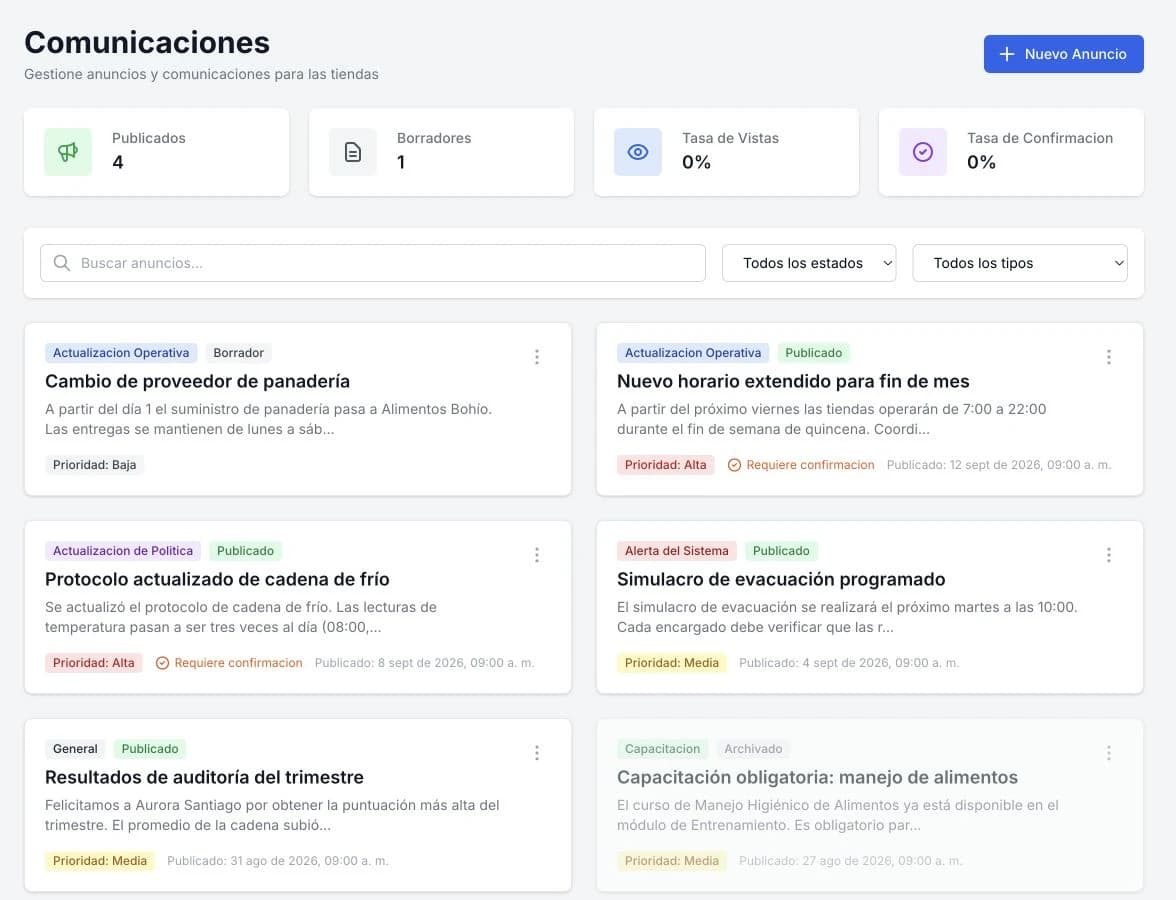This screenshot has height=900, width=1176.
Task: Click the Publicados stat label
Action: (x=148, y=138)
